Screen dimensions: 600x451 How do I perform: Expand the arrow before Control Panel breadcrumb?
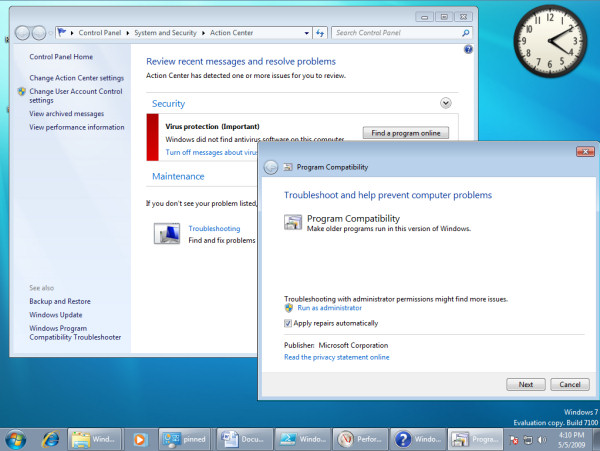pyautogui.click(x=72, y=33)
